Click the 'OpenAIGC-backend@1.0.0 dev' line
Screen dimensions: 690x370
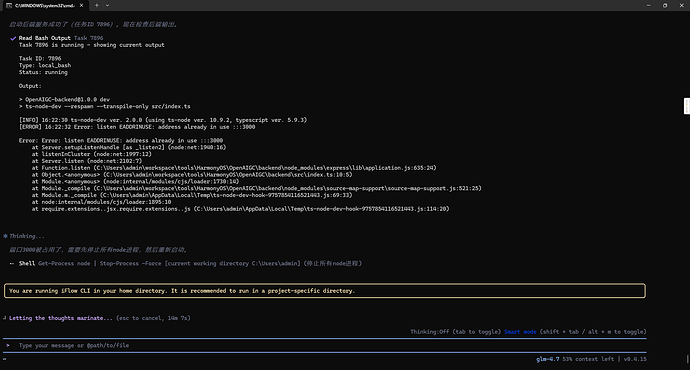pos(64,99)
